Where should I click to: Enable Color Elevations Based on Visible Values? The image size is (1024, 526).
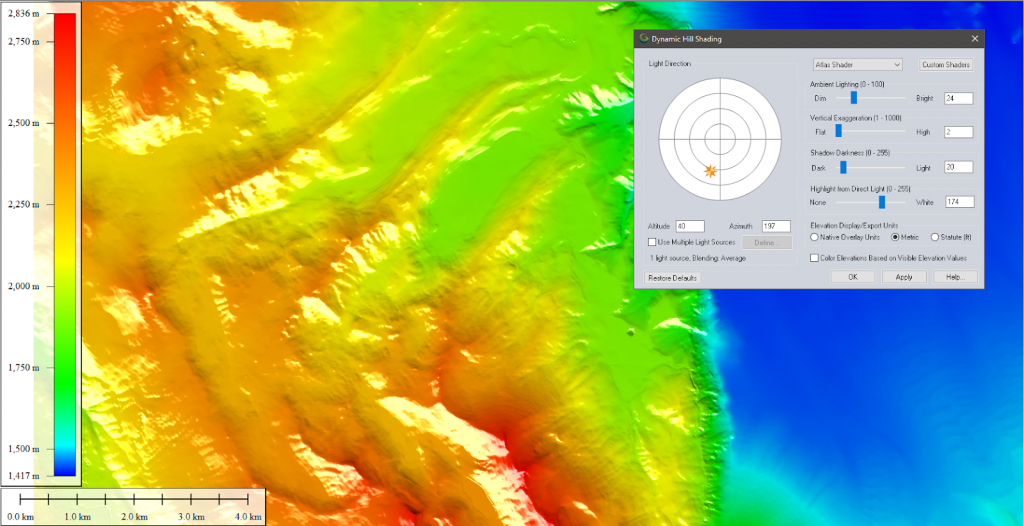click(x=814, y=258)
